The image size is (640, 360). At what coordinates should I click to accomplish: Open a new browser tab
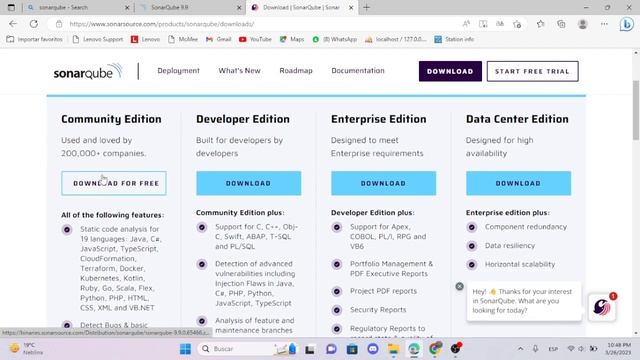coord(366,7)
